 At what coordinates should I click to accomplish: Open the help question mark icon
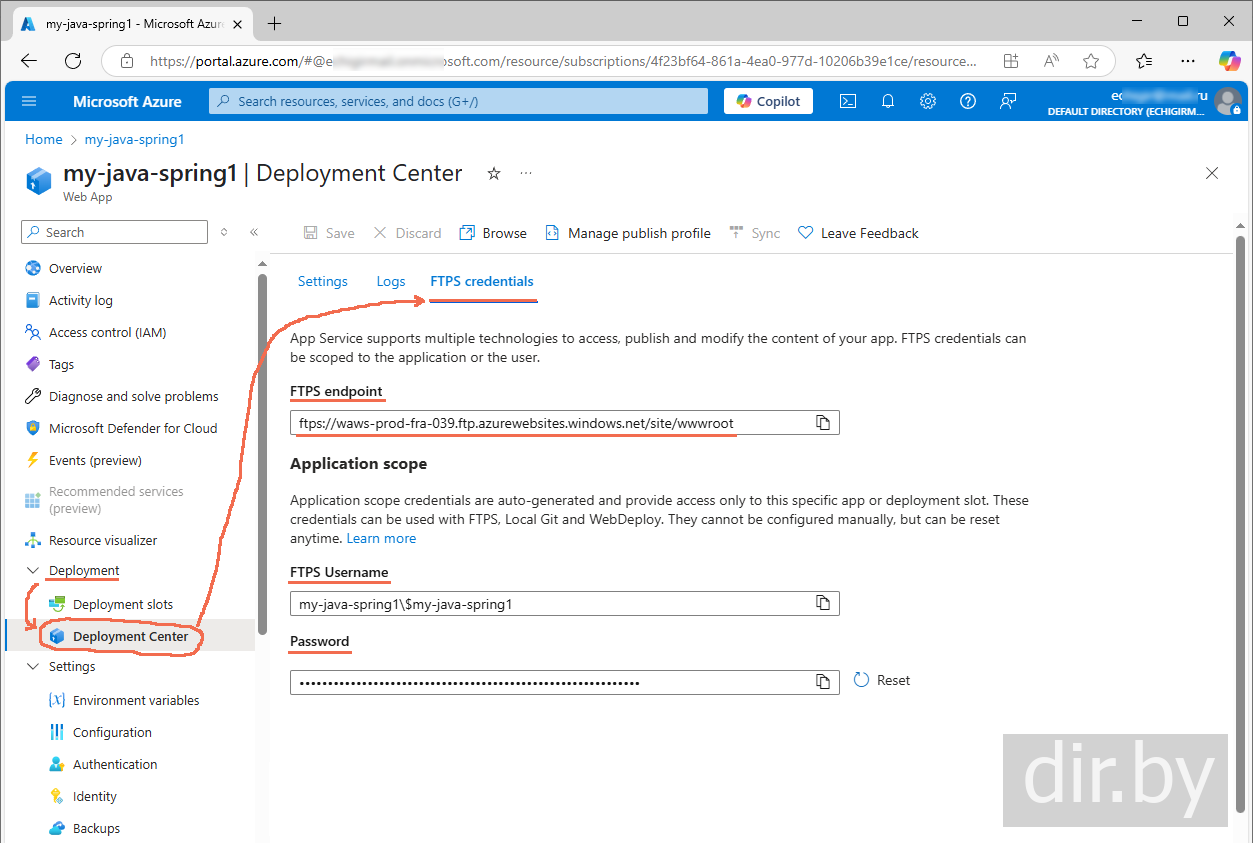(967, 101)
